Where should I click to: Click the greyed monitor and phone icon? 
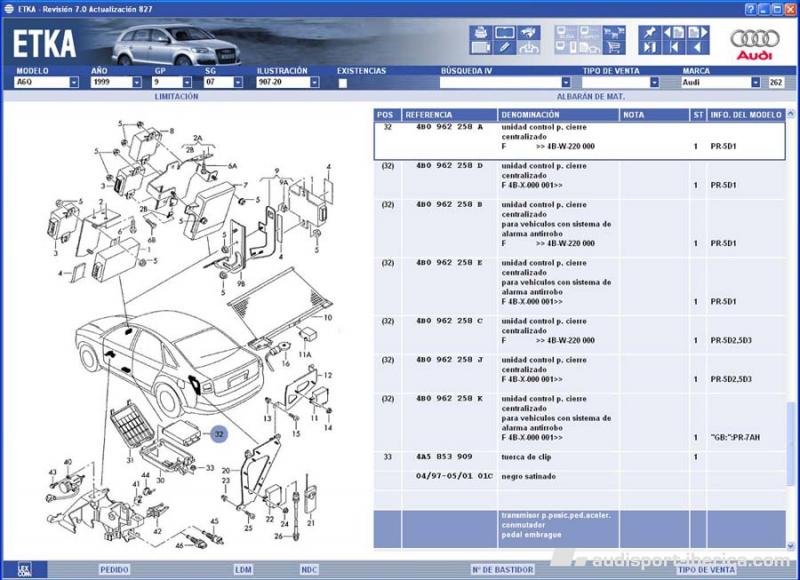pyautogui.click(x=566, y=48)
